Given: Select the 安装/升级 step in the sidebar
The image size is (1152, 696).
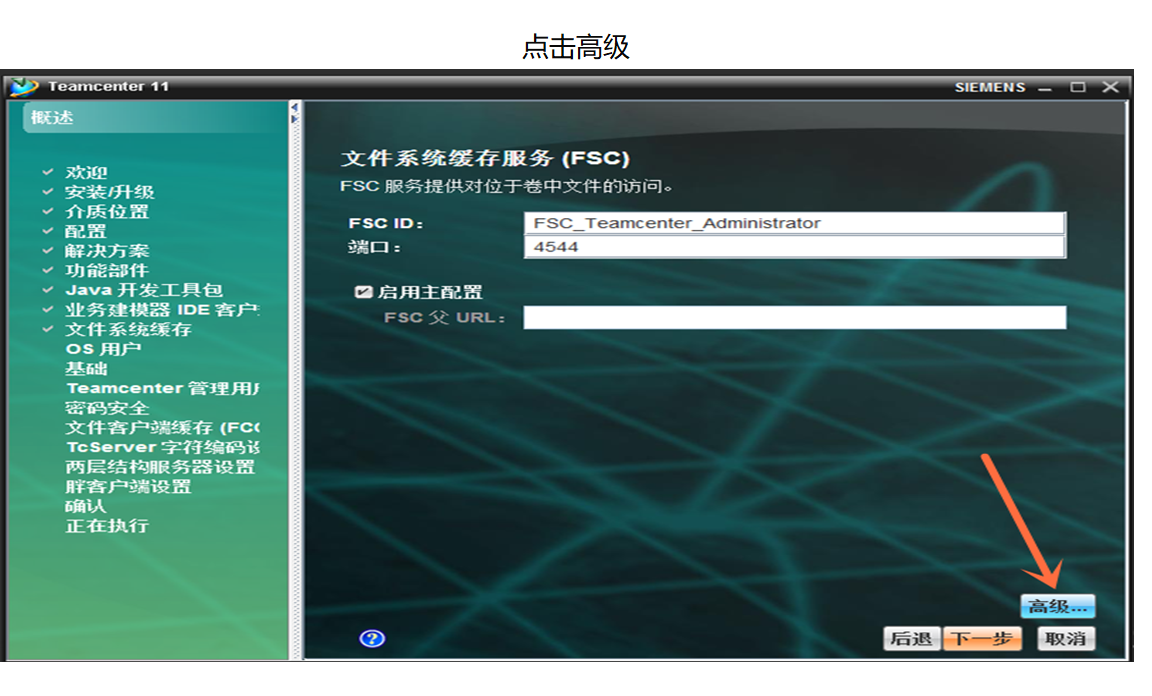Looking at the screenshot, I should (x=109, y=192).
